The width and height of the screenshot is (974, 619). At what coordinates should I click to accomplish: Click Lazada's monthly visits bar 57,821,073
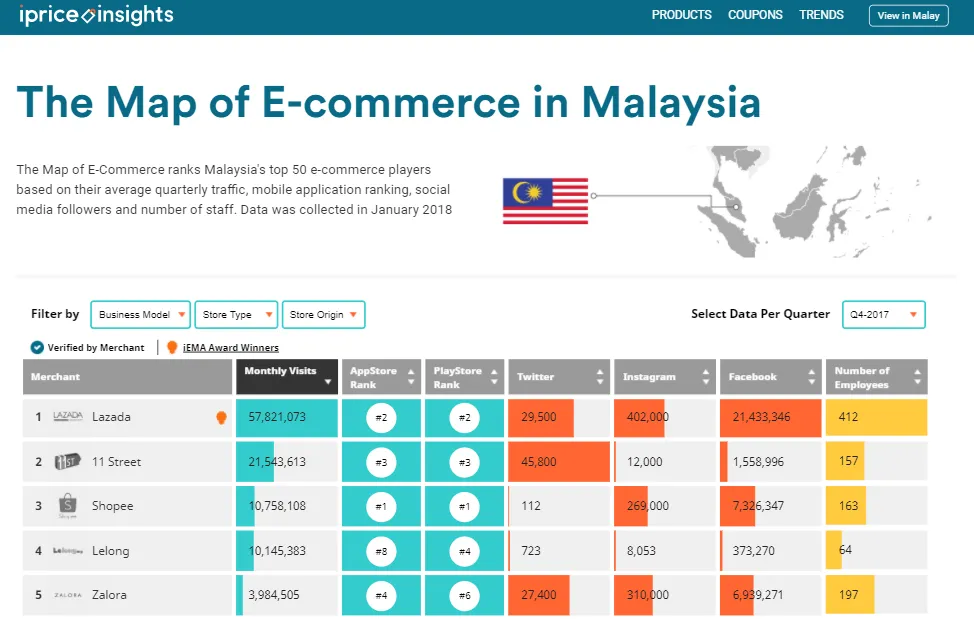point(287,417)
